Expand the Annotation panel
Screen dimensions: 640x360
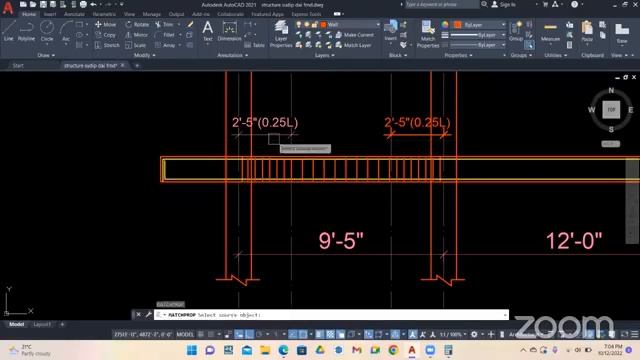232,55
